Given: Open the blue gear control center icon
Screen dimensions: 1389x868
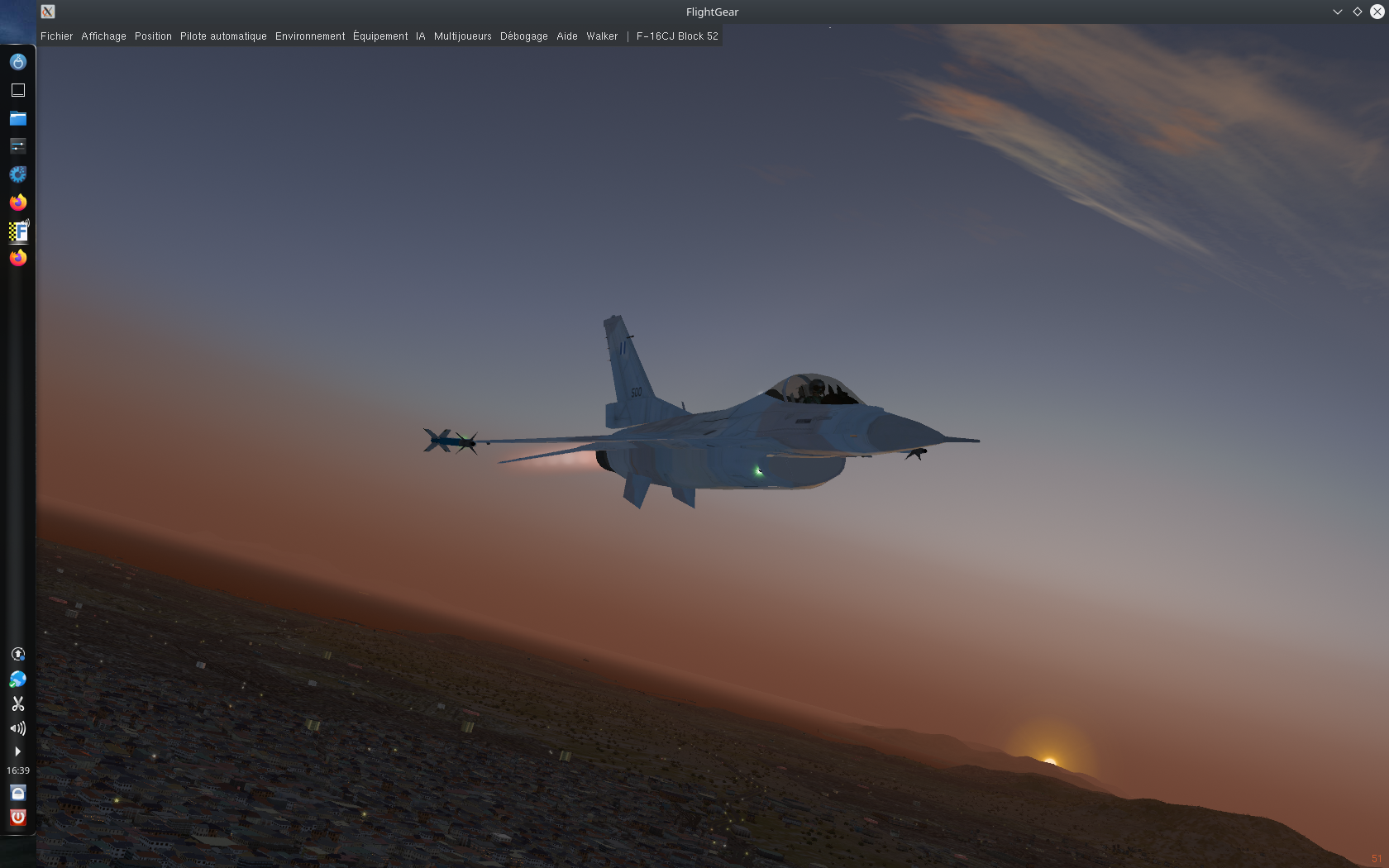Looking at the screenshot, I should (18, 174).
